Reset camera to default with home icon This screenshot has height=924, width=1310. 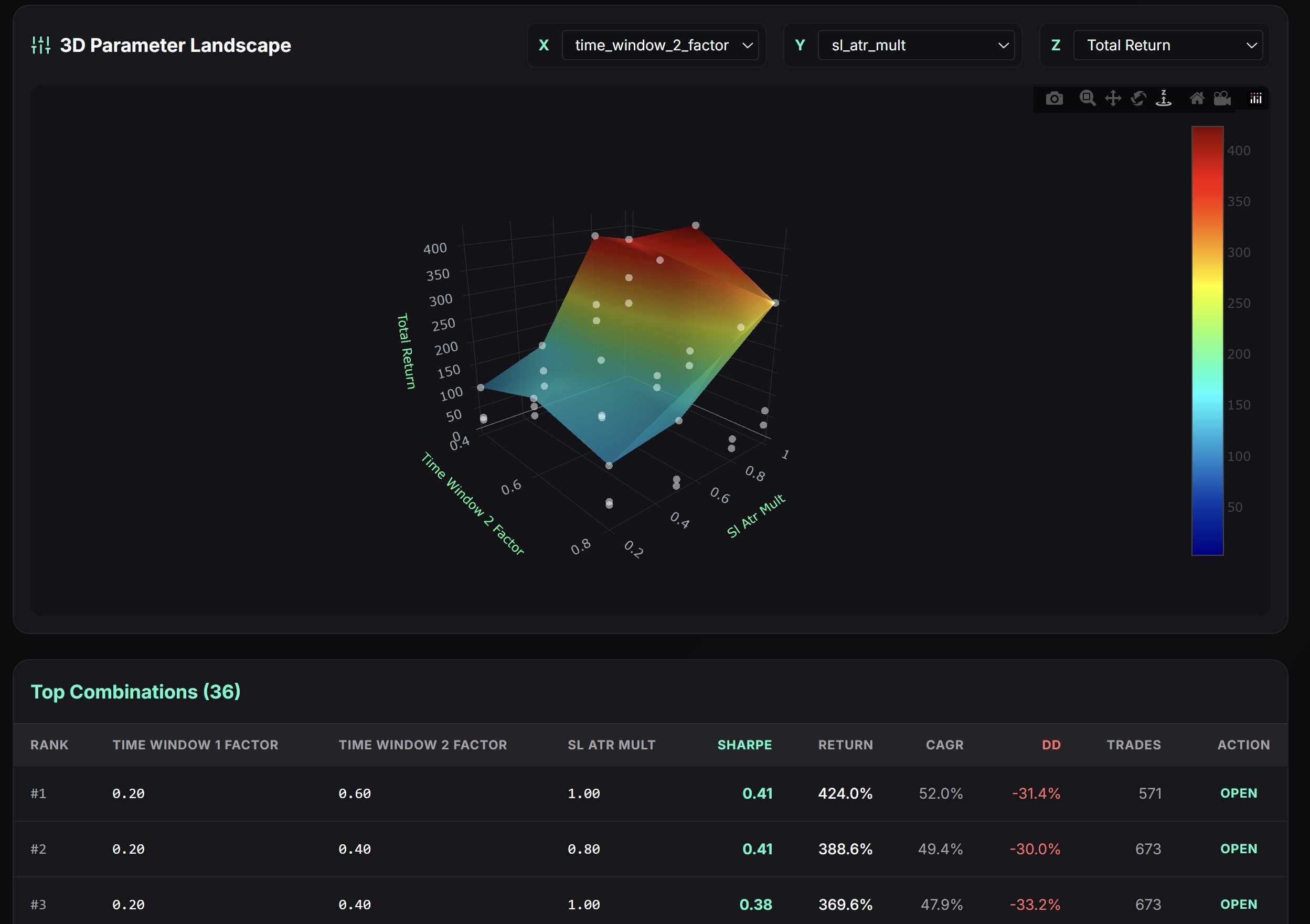pyautogui.click(x=1197, y=99)
